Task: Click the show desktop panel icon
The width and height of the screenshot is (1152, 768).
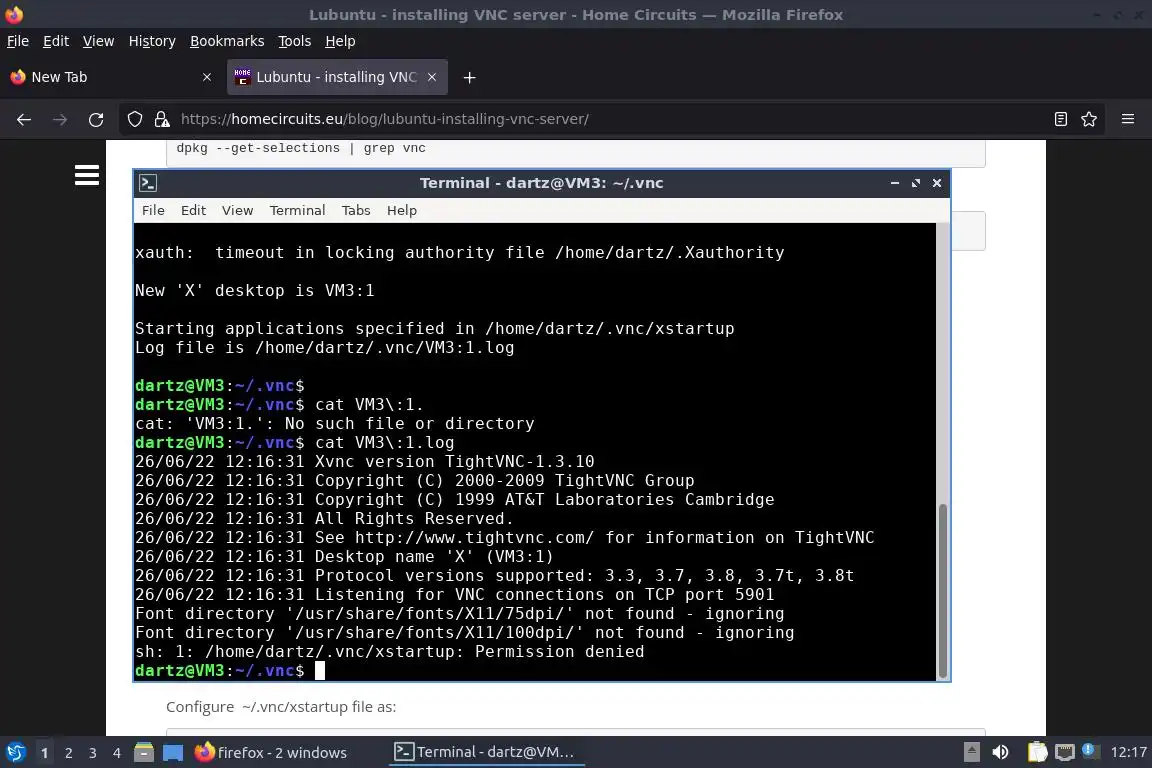Action: 173,753
